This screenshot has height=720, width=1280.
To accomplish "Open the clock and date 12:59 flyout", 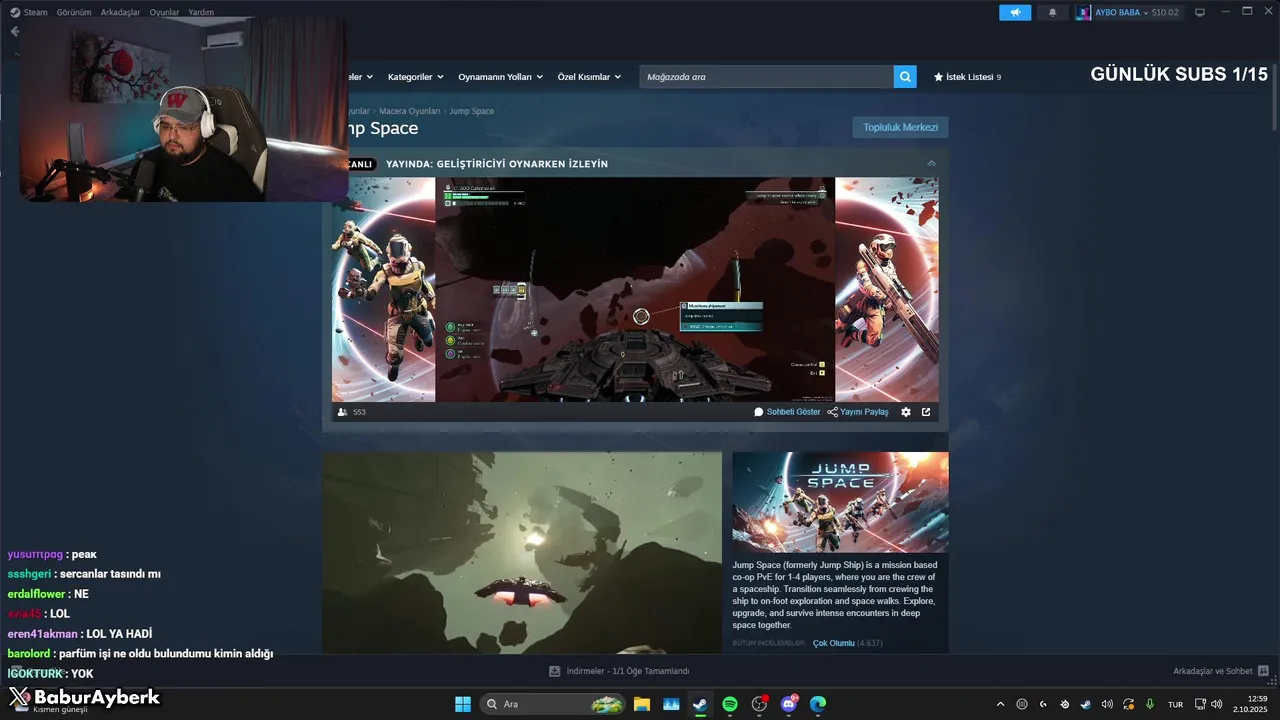I will point(1250,704).
